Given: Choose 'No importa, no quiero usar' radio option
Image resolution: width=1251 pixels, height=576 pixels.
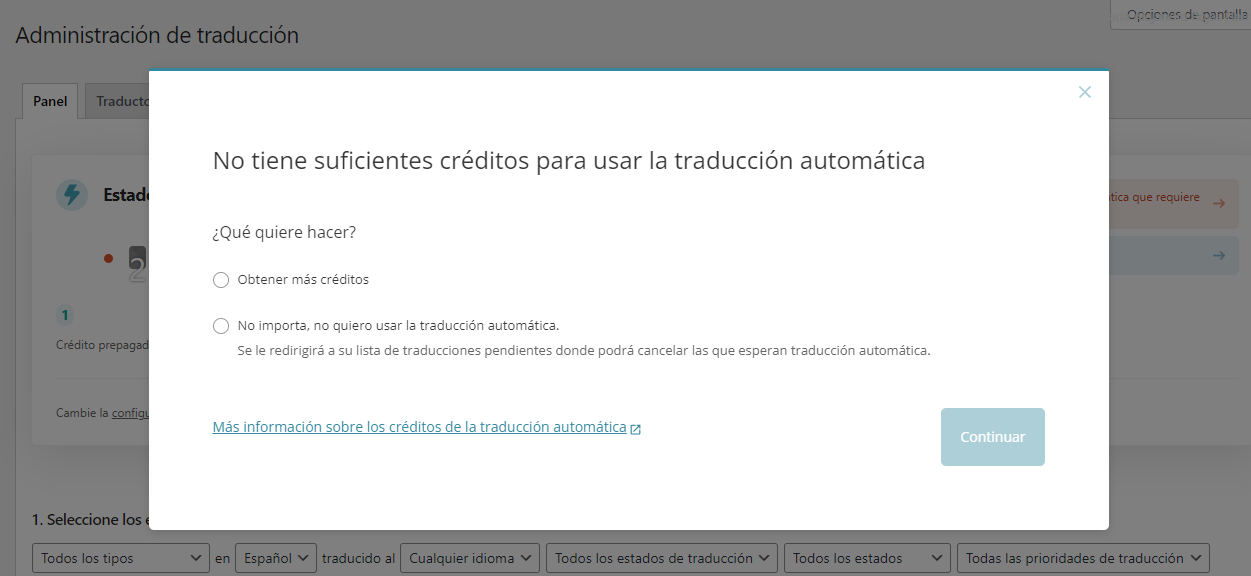Looking at the screenshot, I should click(221, 326).
